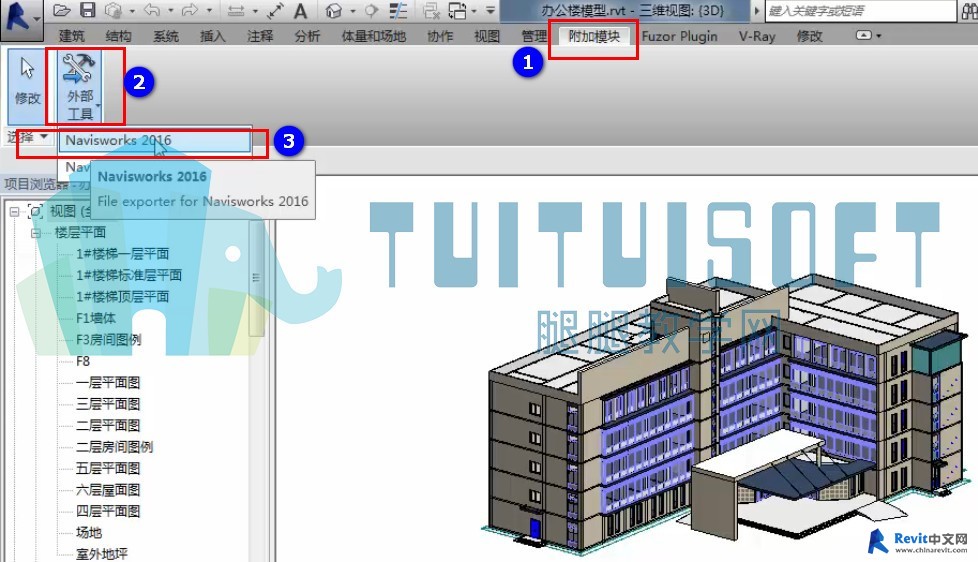Select the 场地 site view

point(89,533)
